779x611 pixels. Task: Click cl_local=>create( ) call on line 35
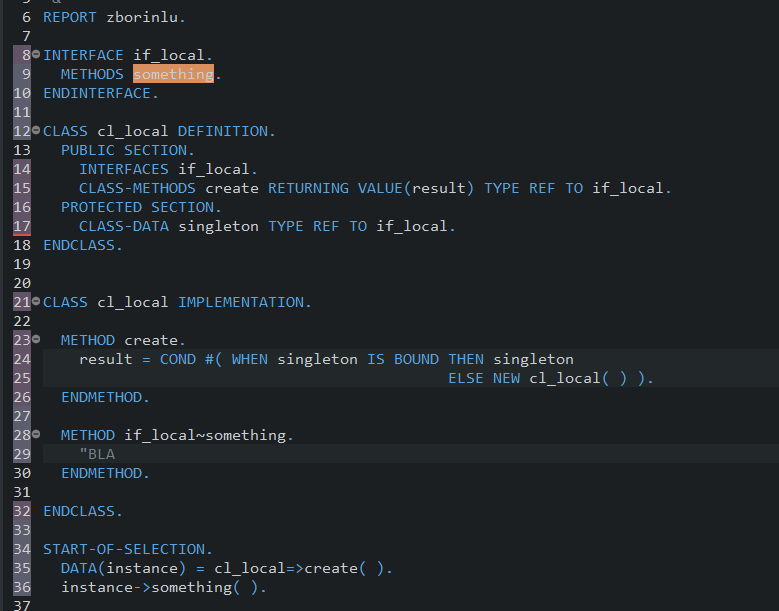coord(300,568)
